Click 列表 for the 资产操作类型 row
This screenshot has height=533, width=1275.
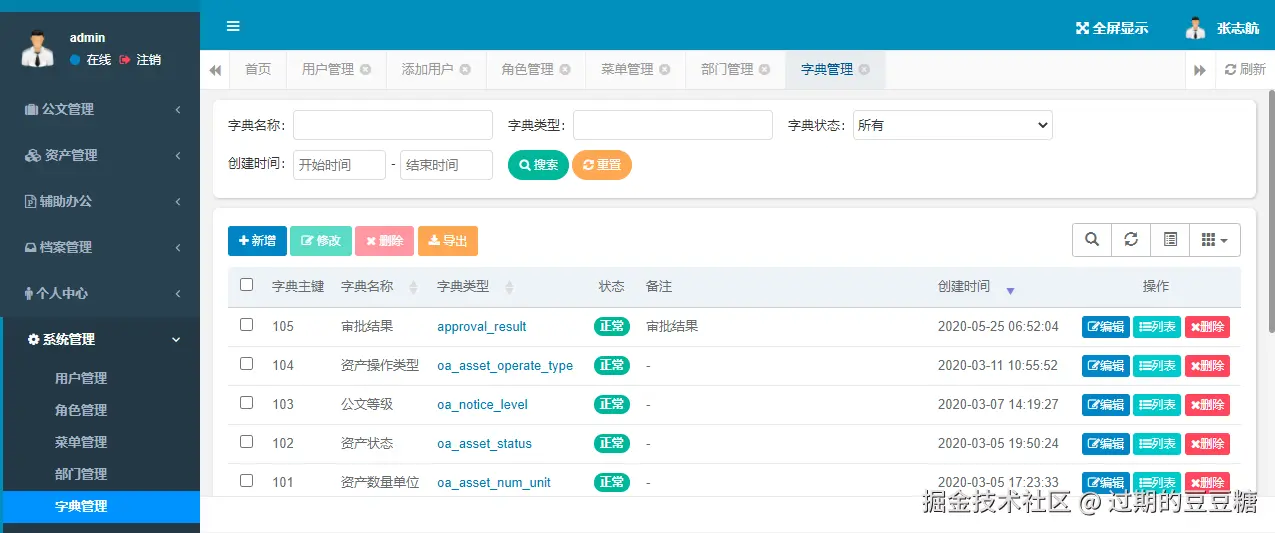[1157, 366]
